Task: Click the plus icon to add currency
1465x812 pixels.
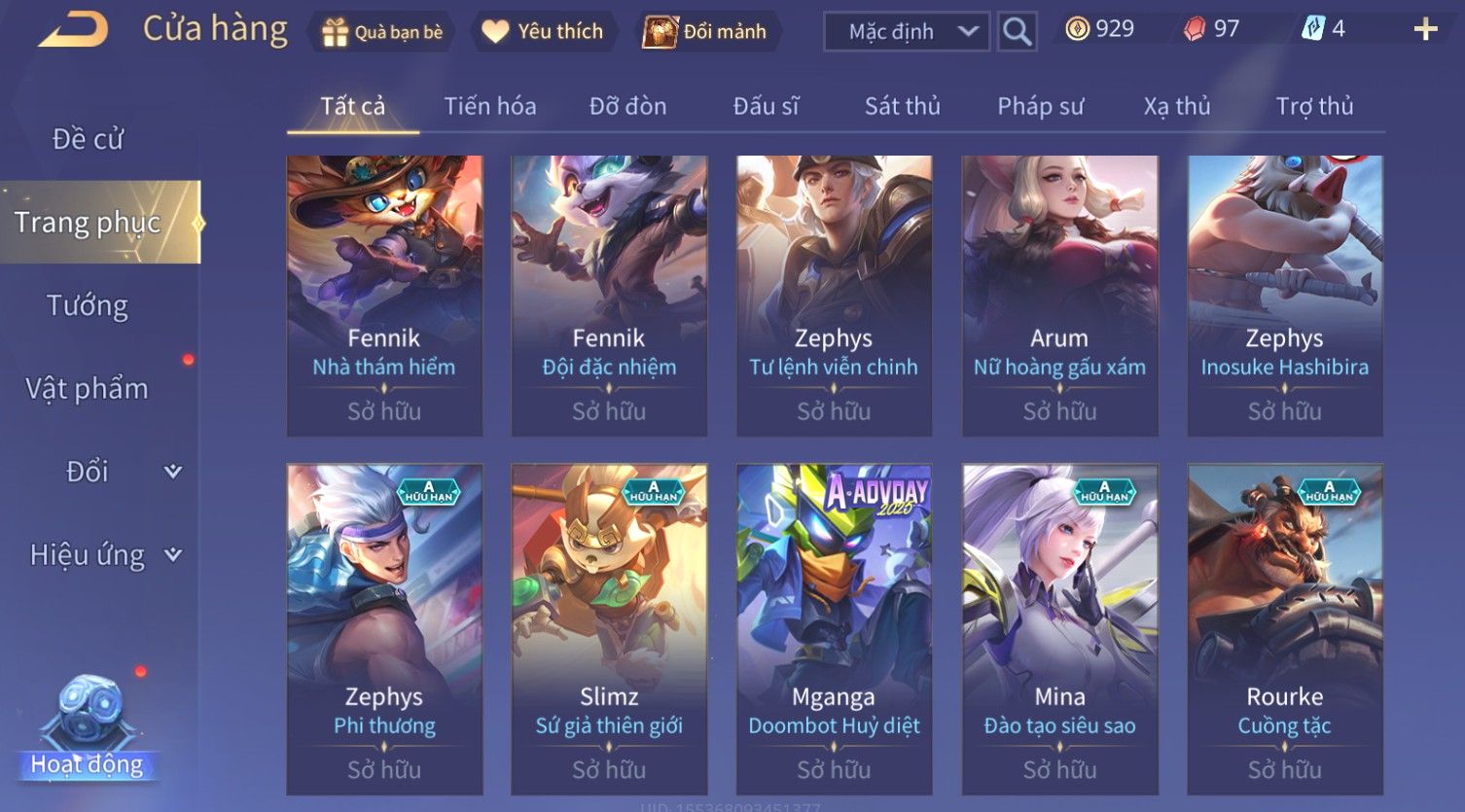Action: [x=1425, y=30]
